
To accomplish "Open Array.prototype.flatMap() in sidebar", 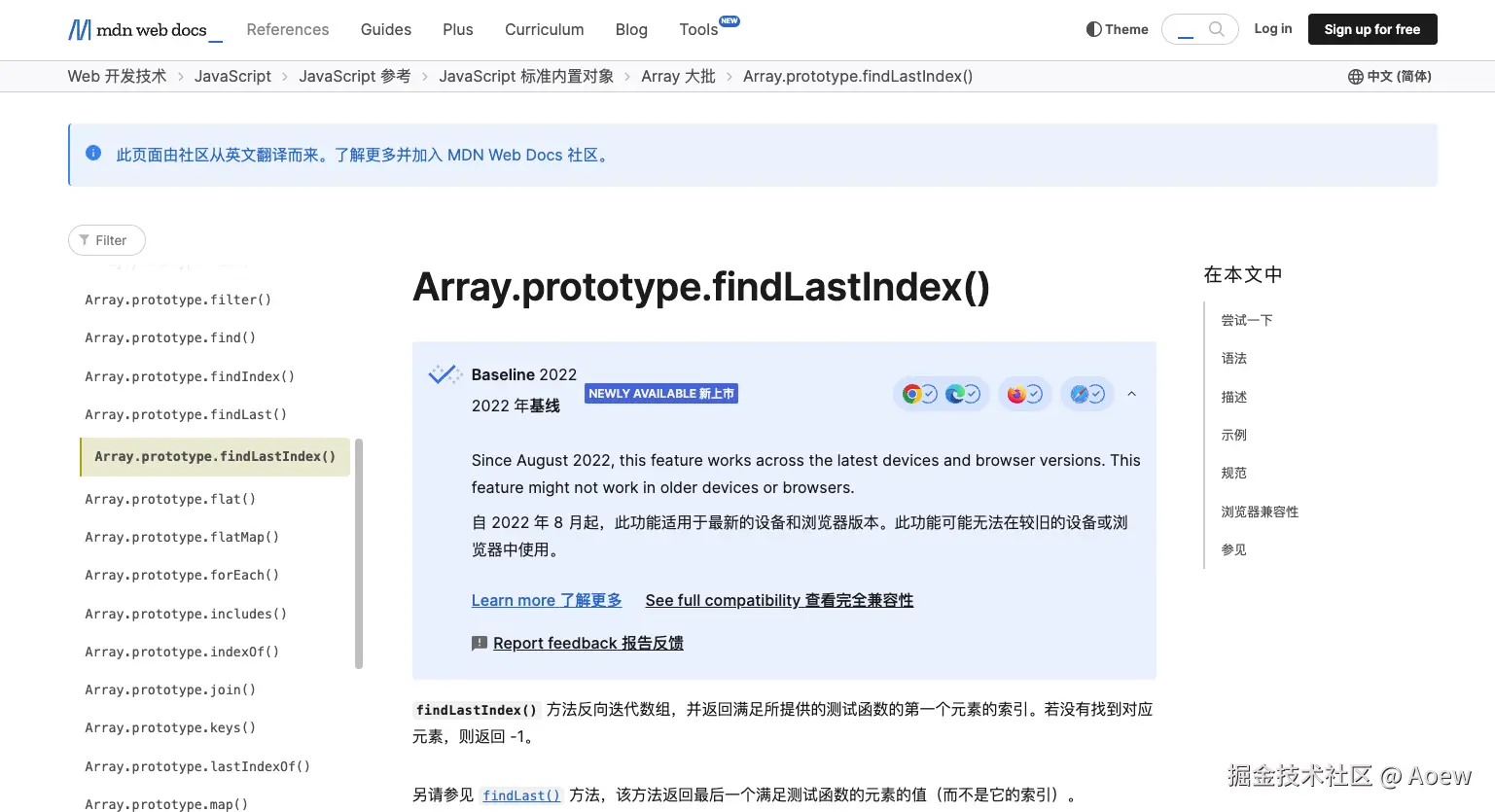I will (182, 537).
